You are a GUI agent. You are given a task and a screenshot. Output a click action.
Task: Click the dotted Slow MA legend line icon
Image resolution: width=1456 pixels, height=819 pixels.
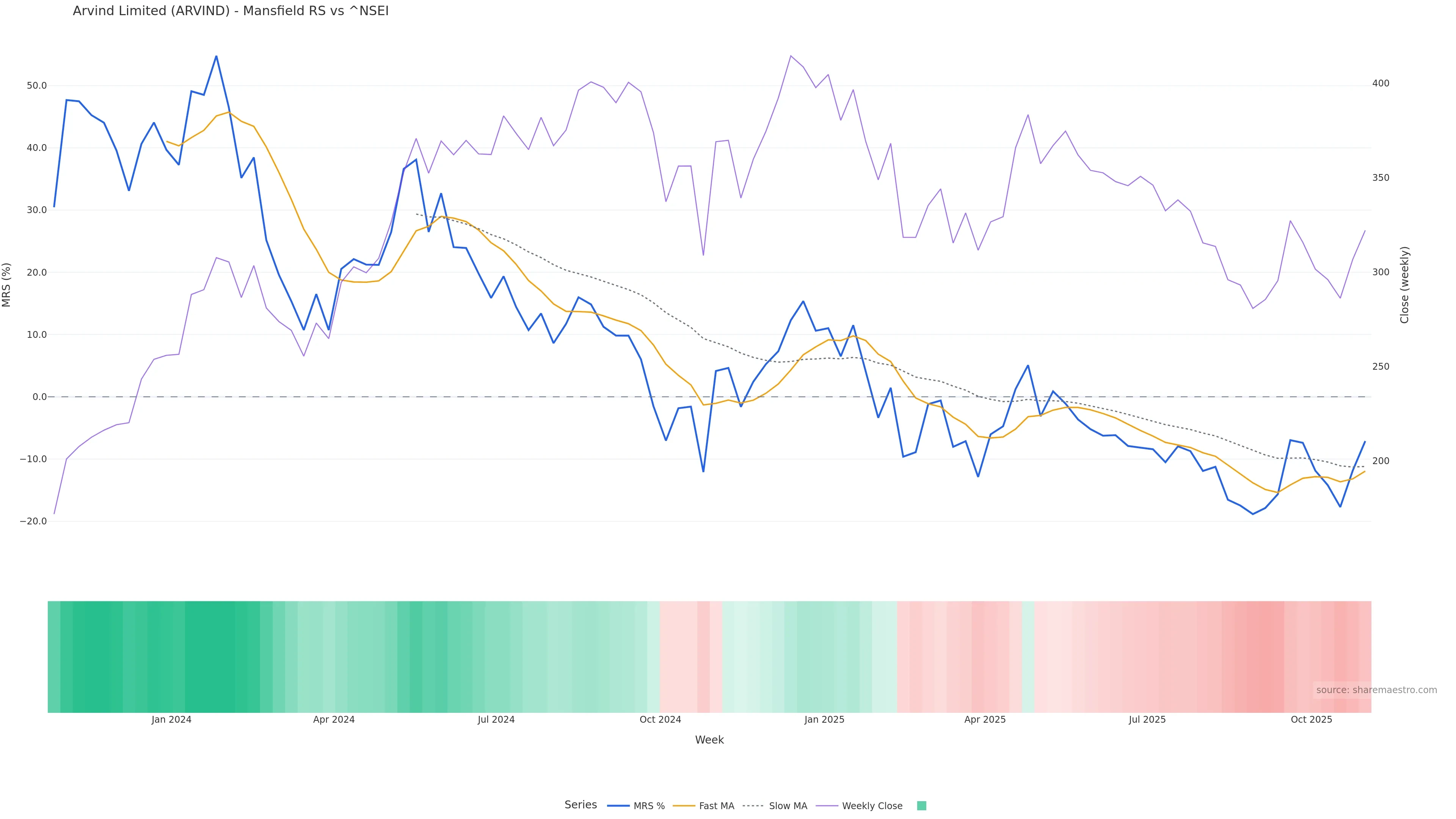(x=753, y=806)
